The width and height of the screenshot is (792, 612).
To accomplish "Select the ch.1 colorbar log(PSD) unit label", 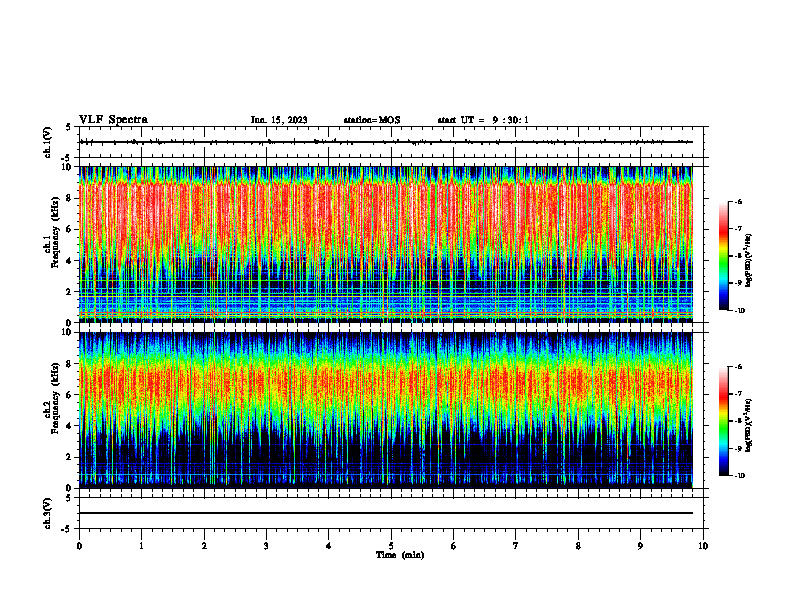I will (749, 261).
